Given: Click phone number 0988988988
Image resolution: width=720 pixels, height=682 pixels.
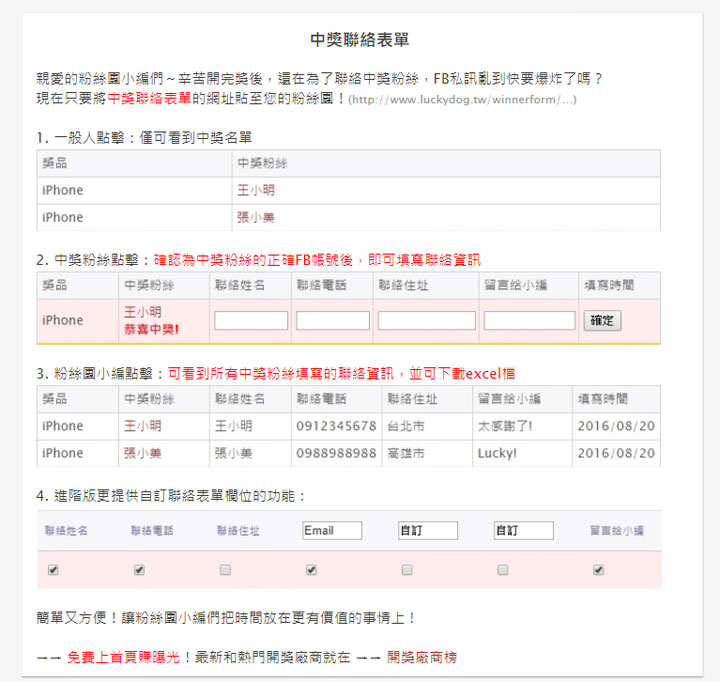Looking at the screenshot, I should [x=336, y=453].
